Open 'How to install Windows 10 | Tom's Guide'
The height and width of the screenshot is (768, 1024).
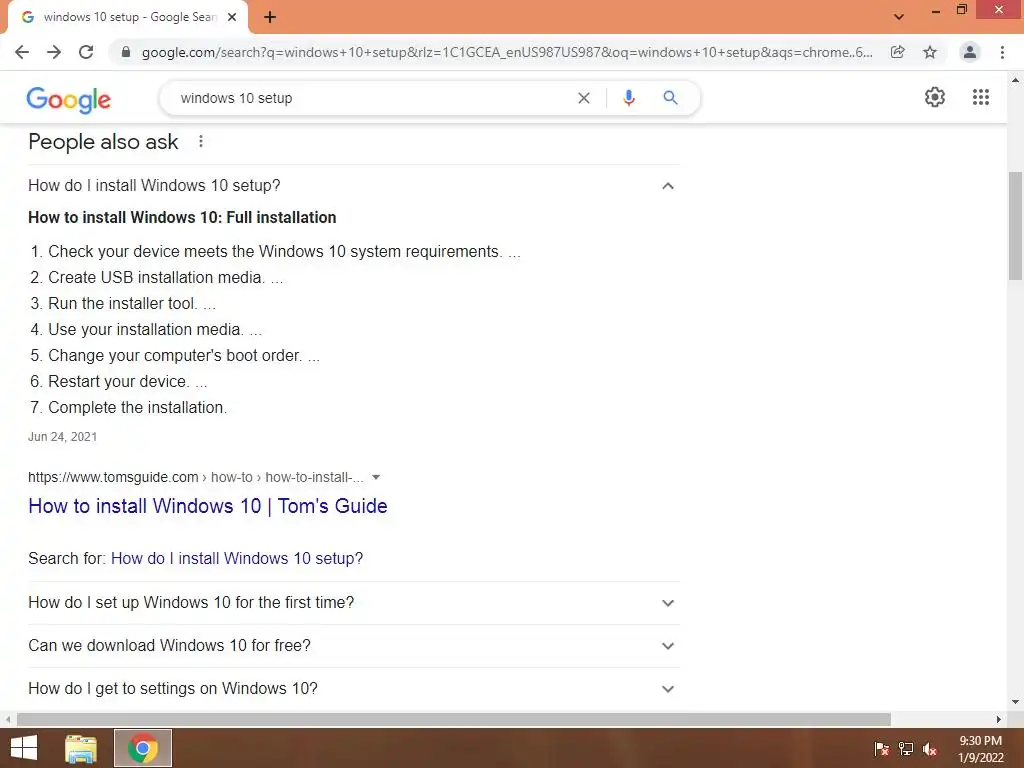pos(208,506)
